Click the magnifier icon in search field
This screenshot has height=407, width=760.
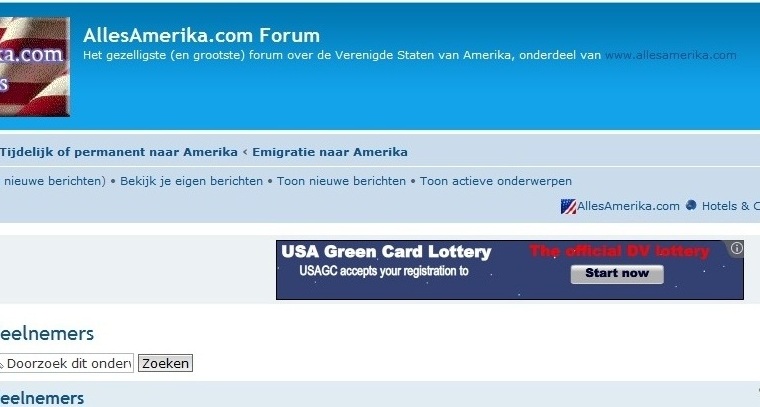1,364
